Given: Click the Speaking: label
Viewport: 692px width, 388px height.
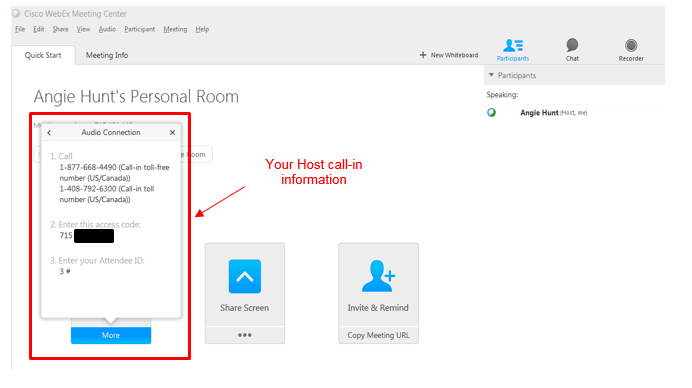Looking at the screenshot, I should click(x=502, y=94).
